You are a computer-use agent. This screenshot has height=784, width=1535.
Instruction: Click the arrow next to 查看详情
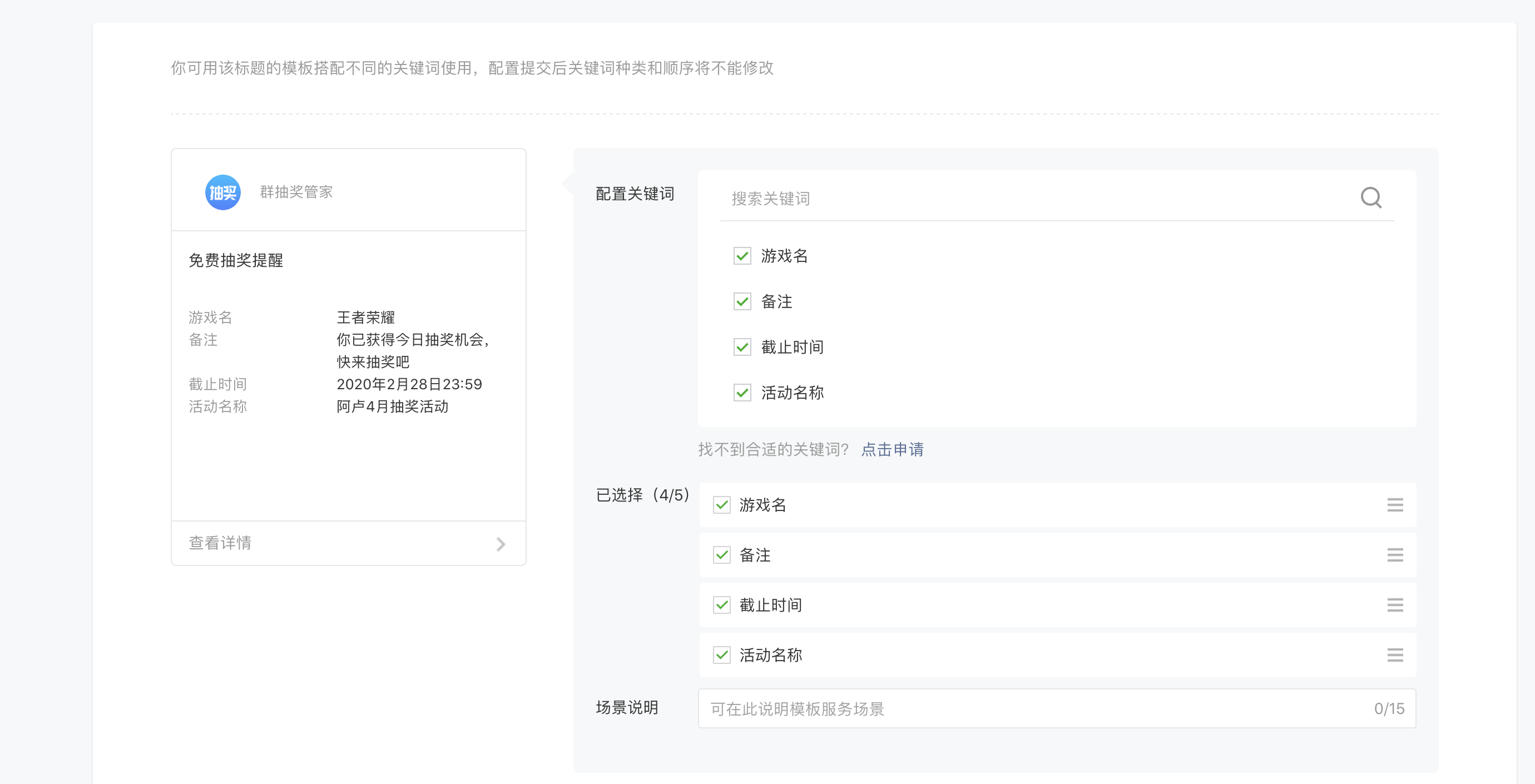(501, 544)
